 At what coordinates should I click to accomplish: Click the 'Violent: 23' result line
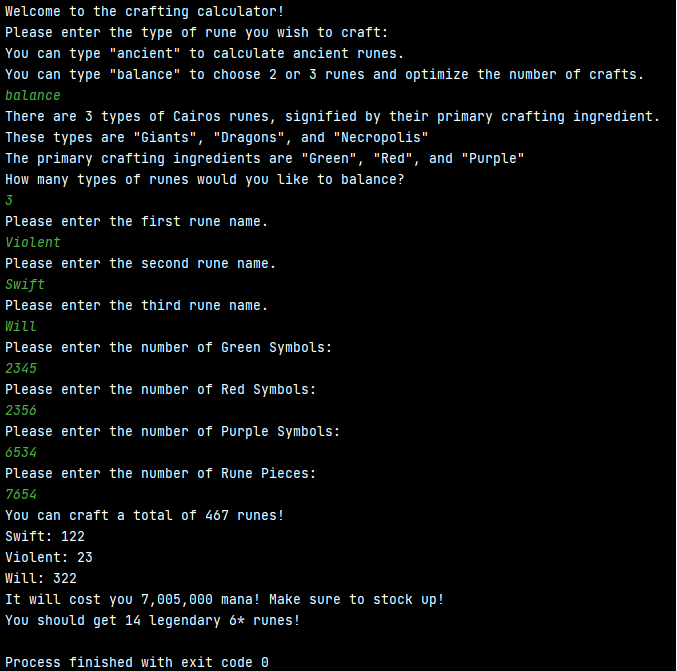pyautogui.click(x=49, y=557)
